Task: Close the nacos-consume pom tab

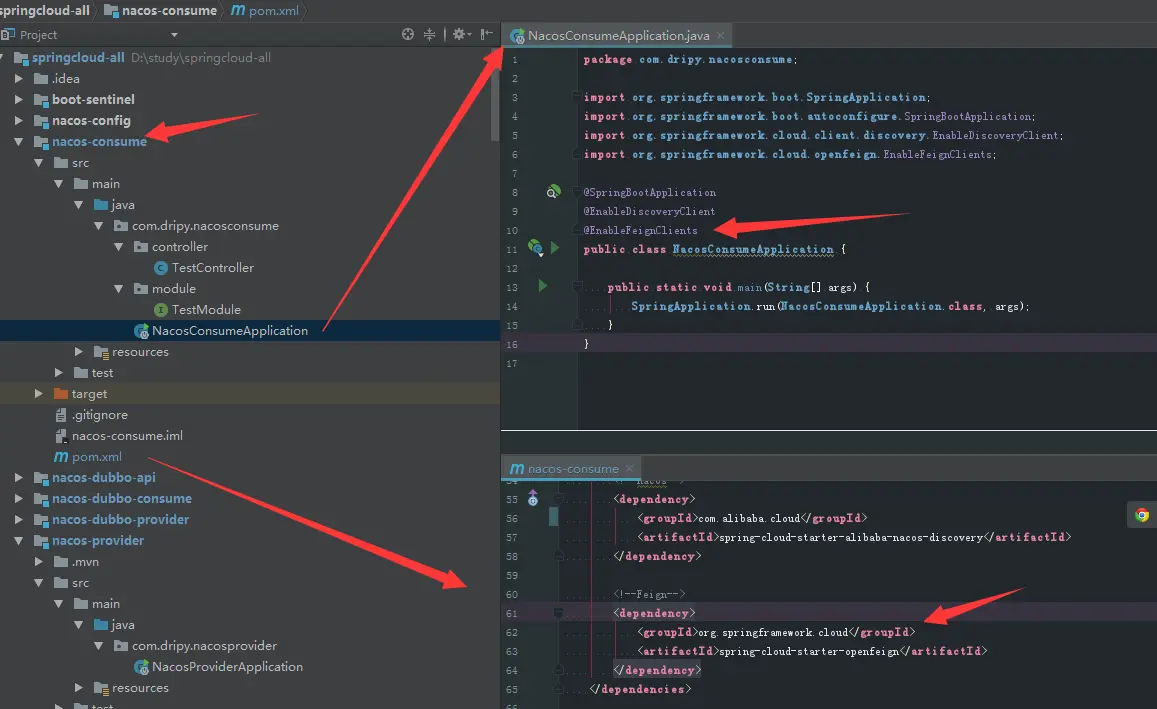Action: click(x=629, y=468)
